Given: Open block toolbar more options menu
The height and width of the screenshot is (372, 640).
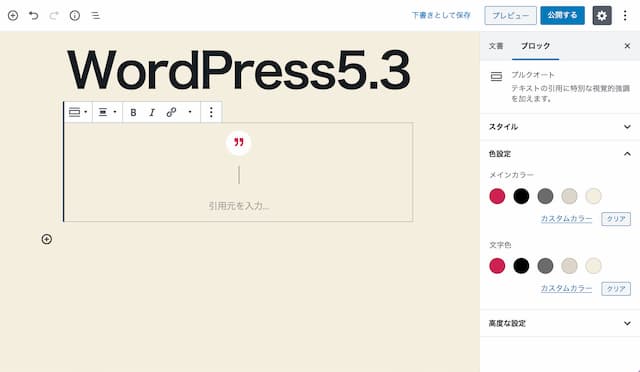Looking at the screenshot, I should 211,112.
